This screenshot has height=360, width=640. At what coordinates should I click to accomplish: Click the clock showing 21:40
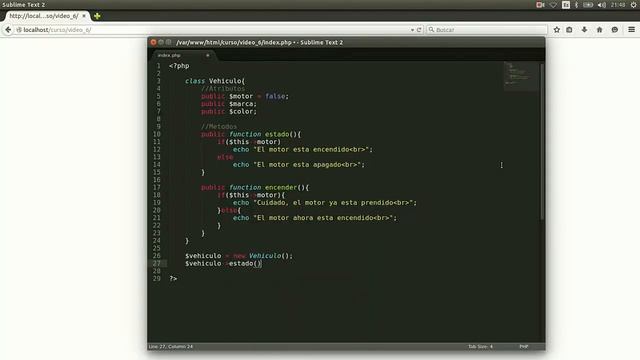618,5
